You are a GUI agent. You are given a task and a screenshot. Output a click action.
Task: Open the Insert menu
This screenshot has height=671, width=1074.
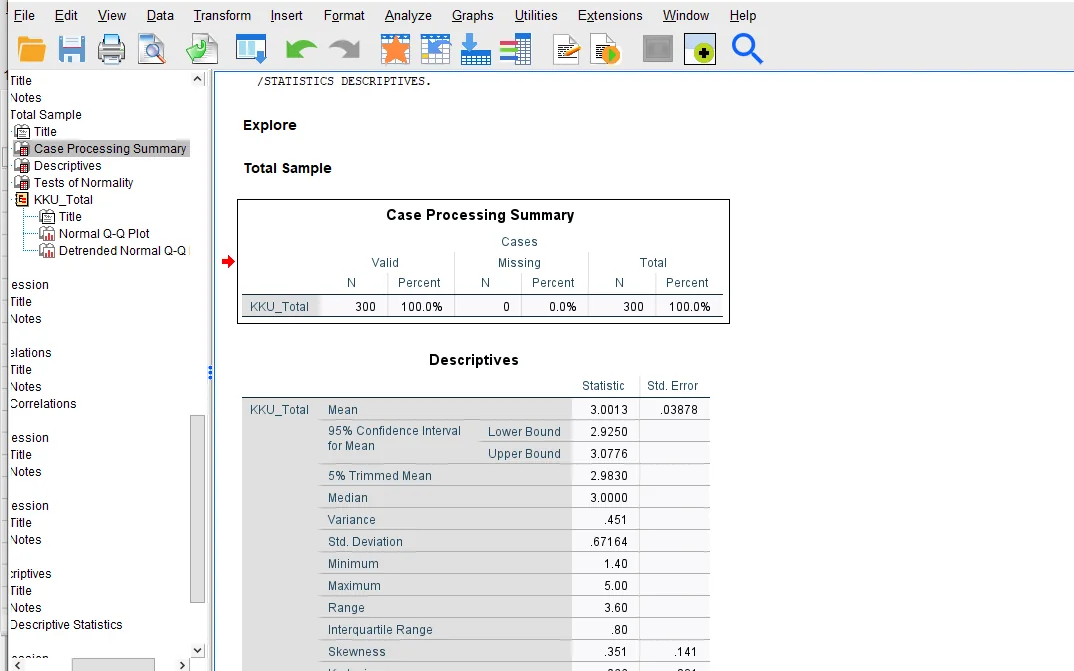286,15
